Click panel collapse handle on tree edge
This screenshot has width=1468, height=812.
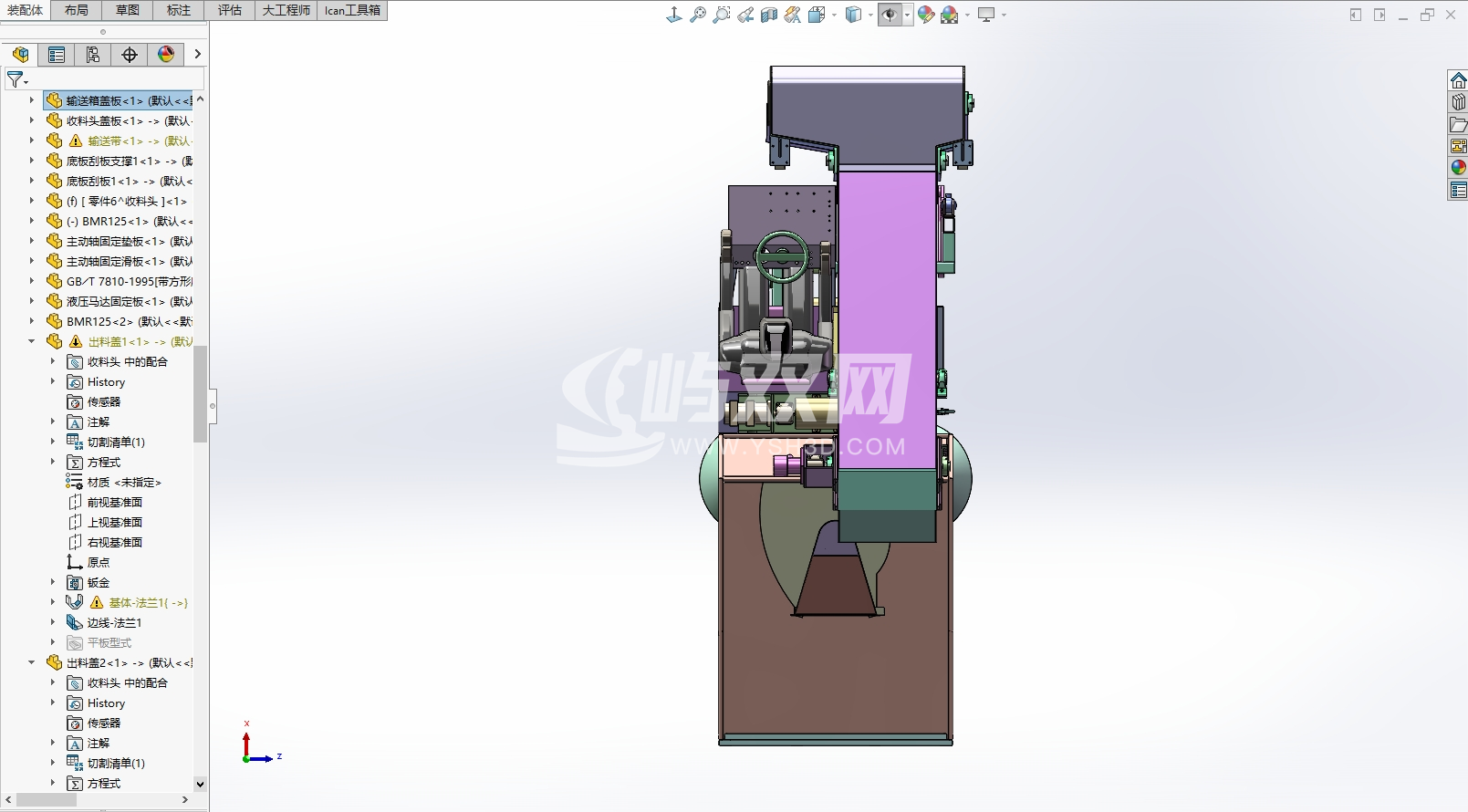pos(213,406)
